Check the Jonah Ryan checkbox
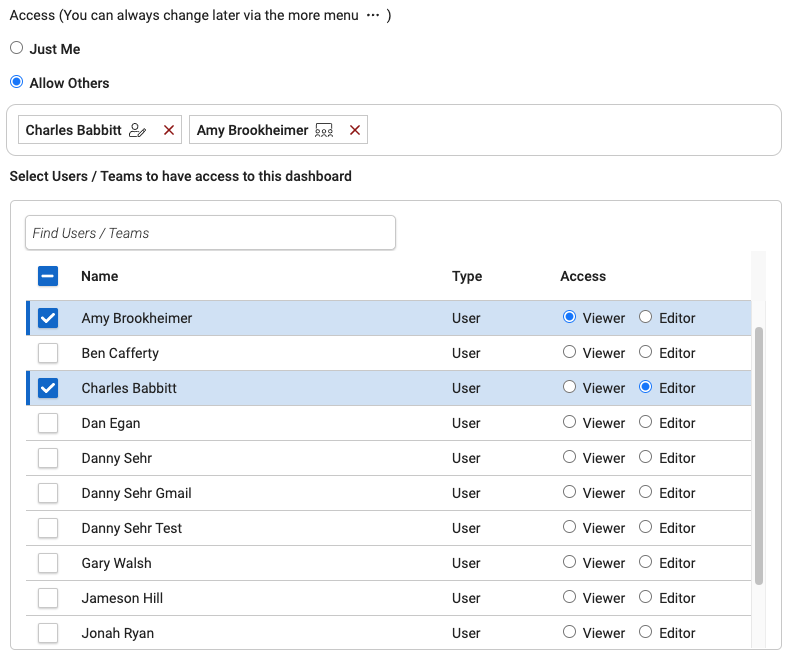 point(48,633)
